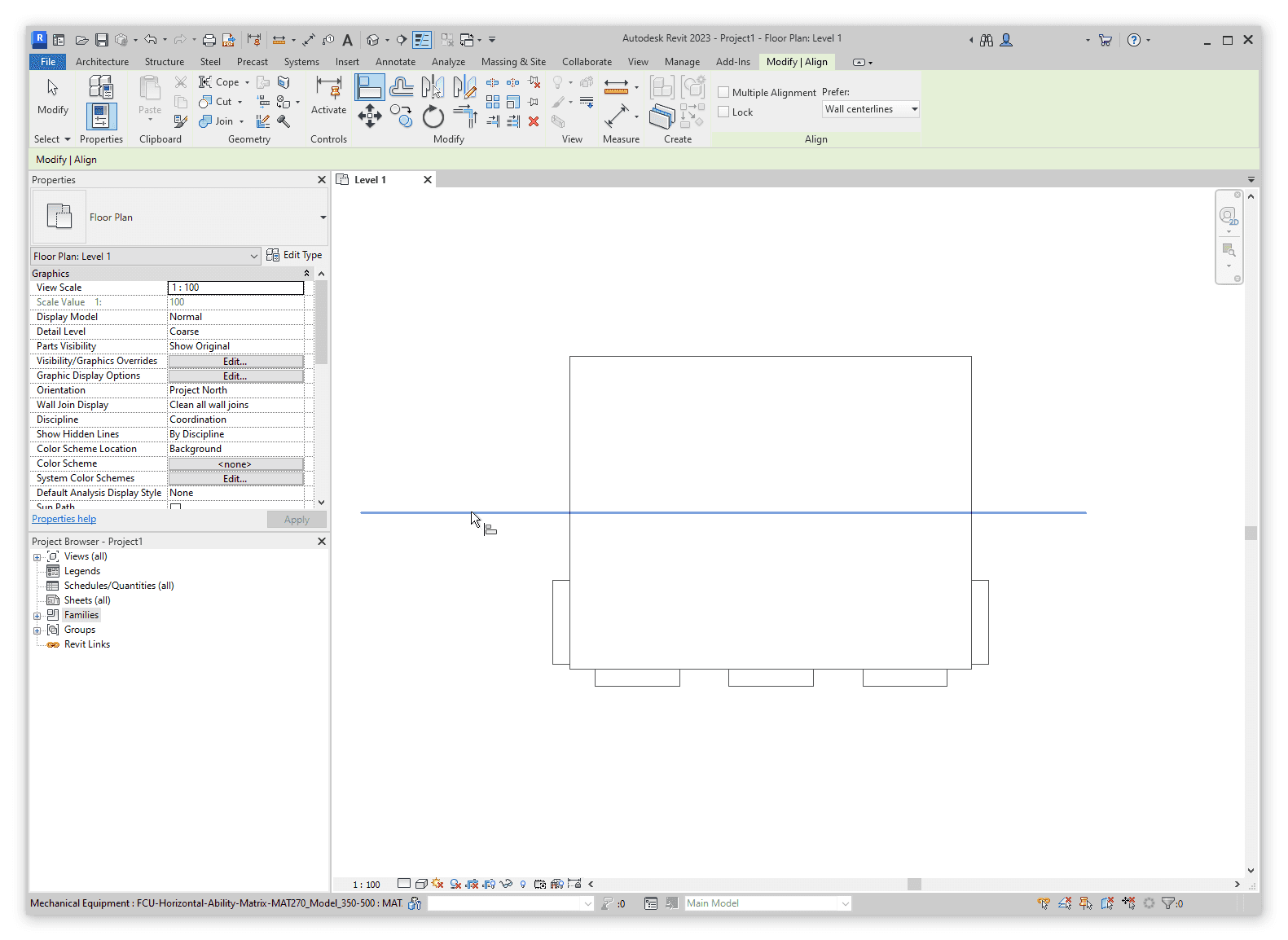Click the Activate Controls dimension icon
The width and height of the screenshot is (1288, 940).
click(329, 87)
